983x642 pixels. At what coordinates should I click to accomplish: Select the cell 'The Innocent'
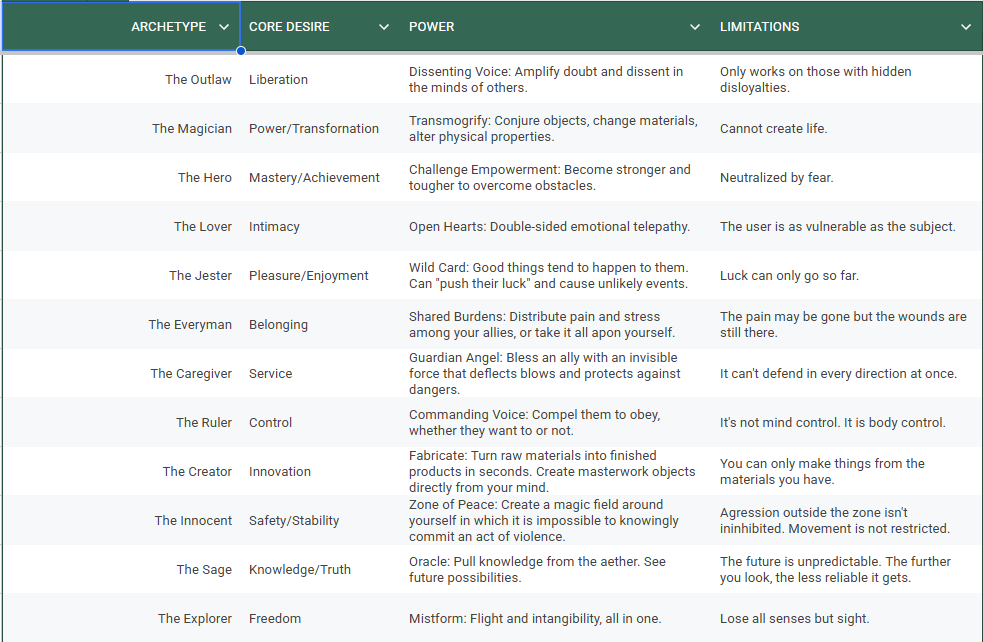tap(121, 520)
